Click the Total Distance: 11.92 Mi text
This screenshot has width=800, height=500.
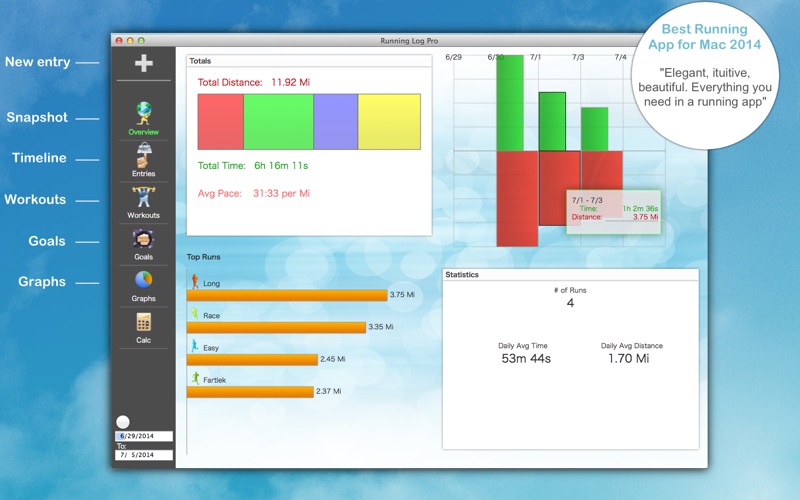(x=254, y=82)
